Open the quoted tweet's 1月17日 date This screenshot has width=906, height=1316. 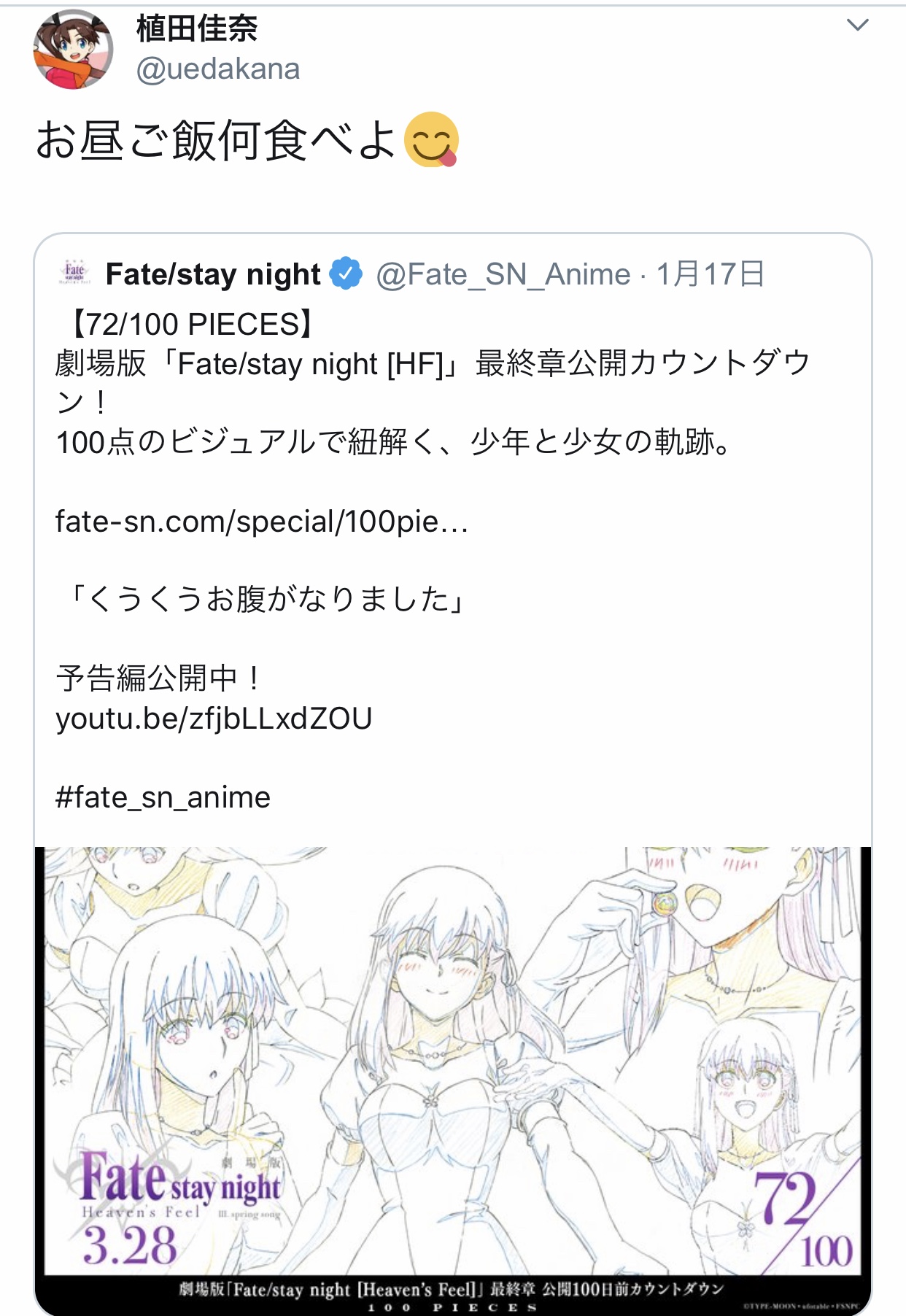(711, 274)
